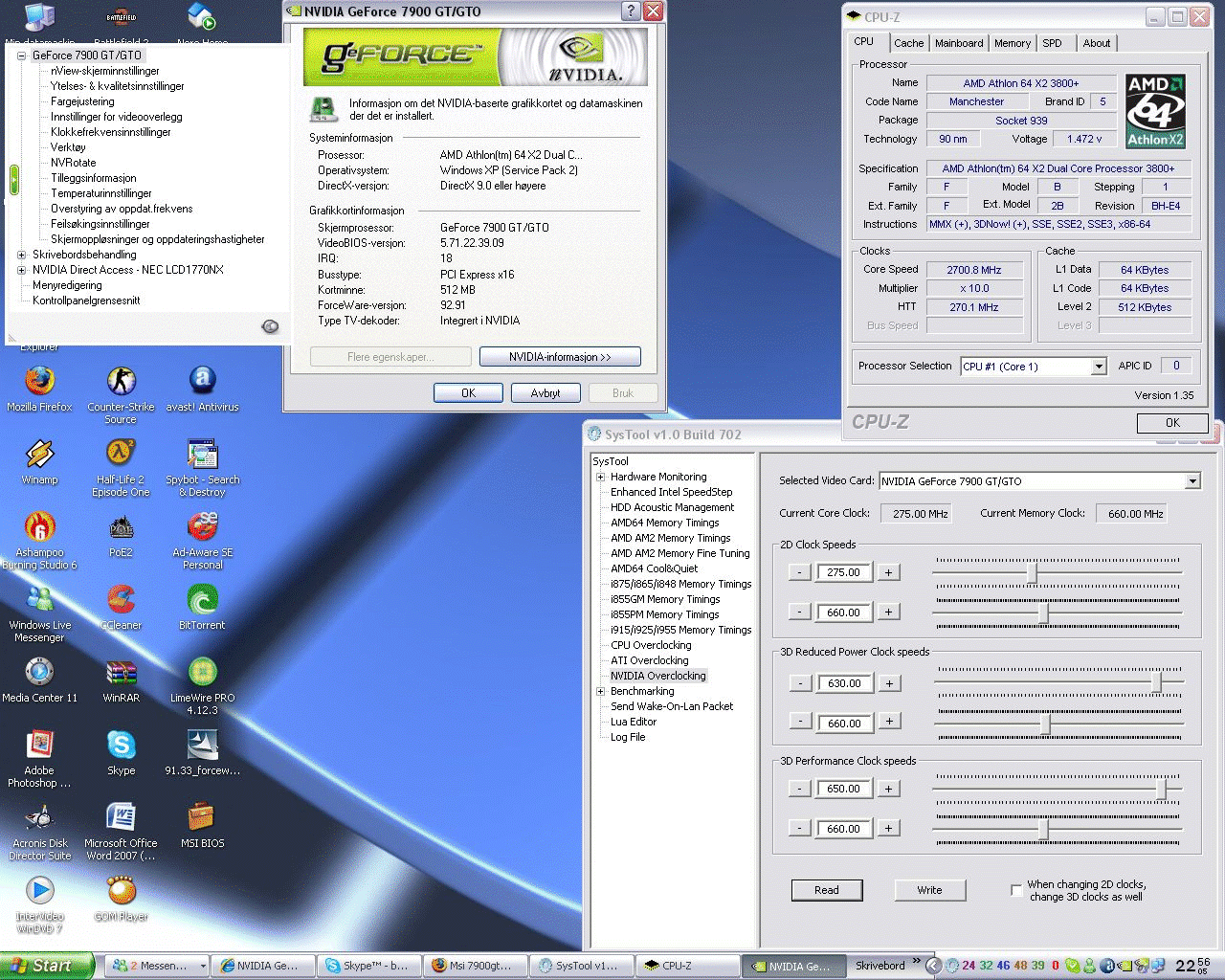1225x980 pixels.
Task: Click Write button in SysTool
Action: tap(929, 890)
